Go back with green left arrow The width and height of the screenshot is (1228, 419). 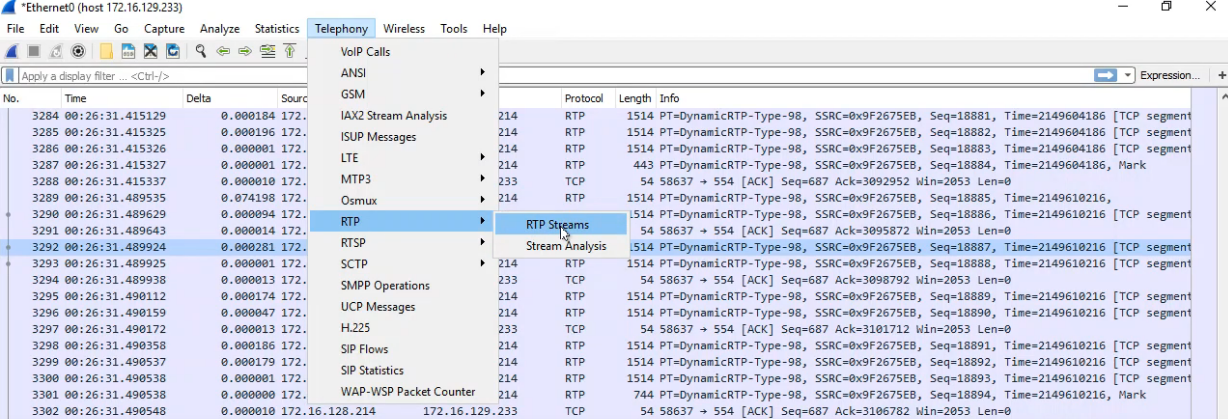coord(223,51)
